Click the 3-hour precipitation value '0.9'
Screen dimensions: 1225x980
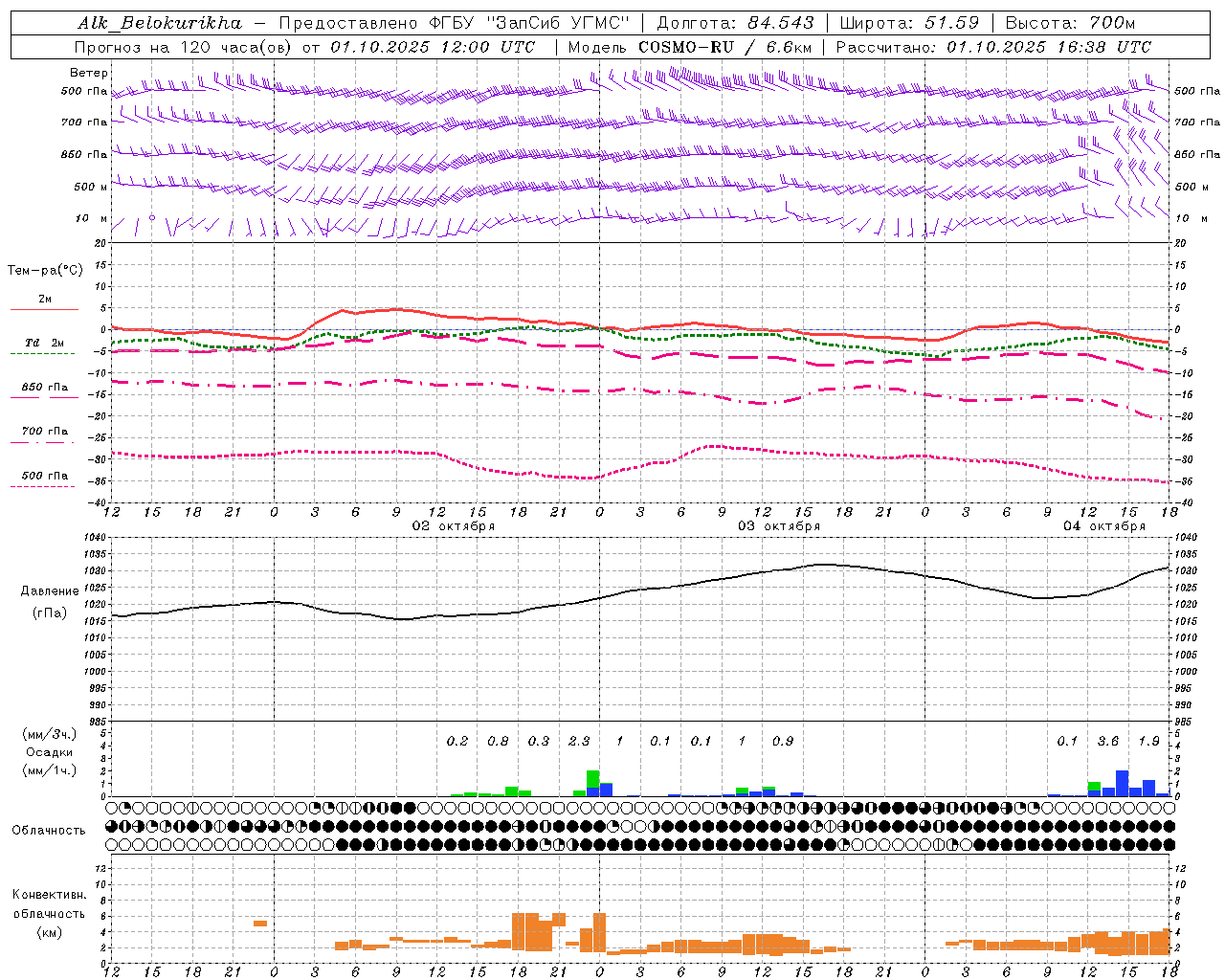pos(783,741)
